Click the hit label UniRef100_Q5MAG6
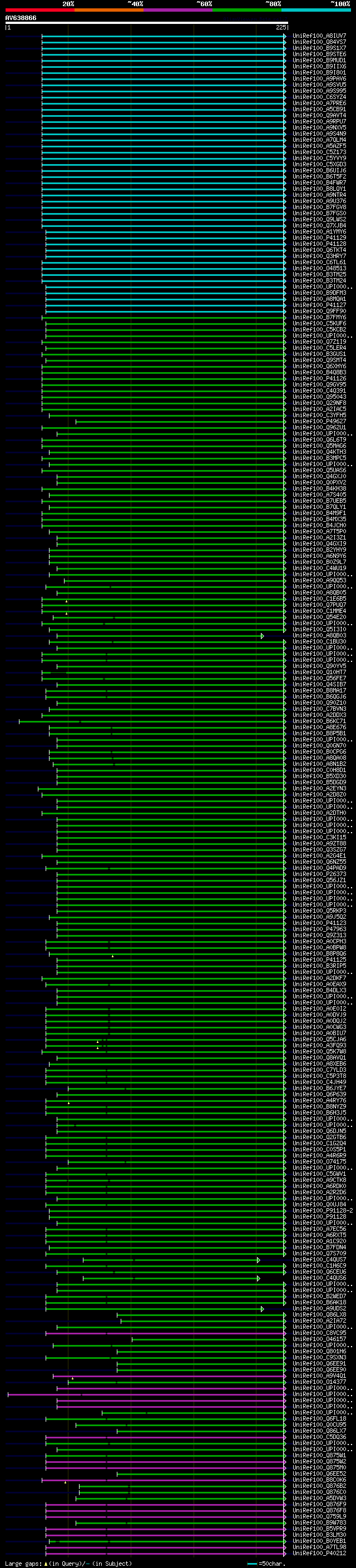 [x=319, y=446]
